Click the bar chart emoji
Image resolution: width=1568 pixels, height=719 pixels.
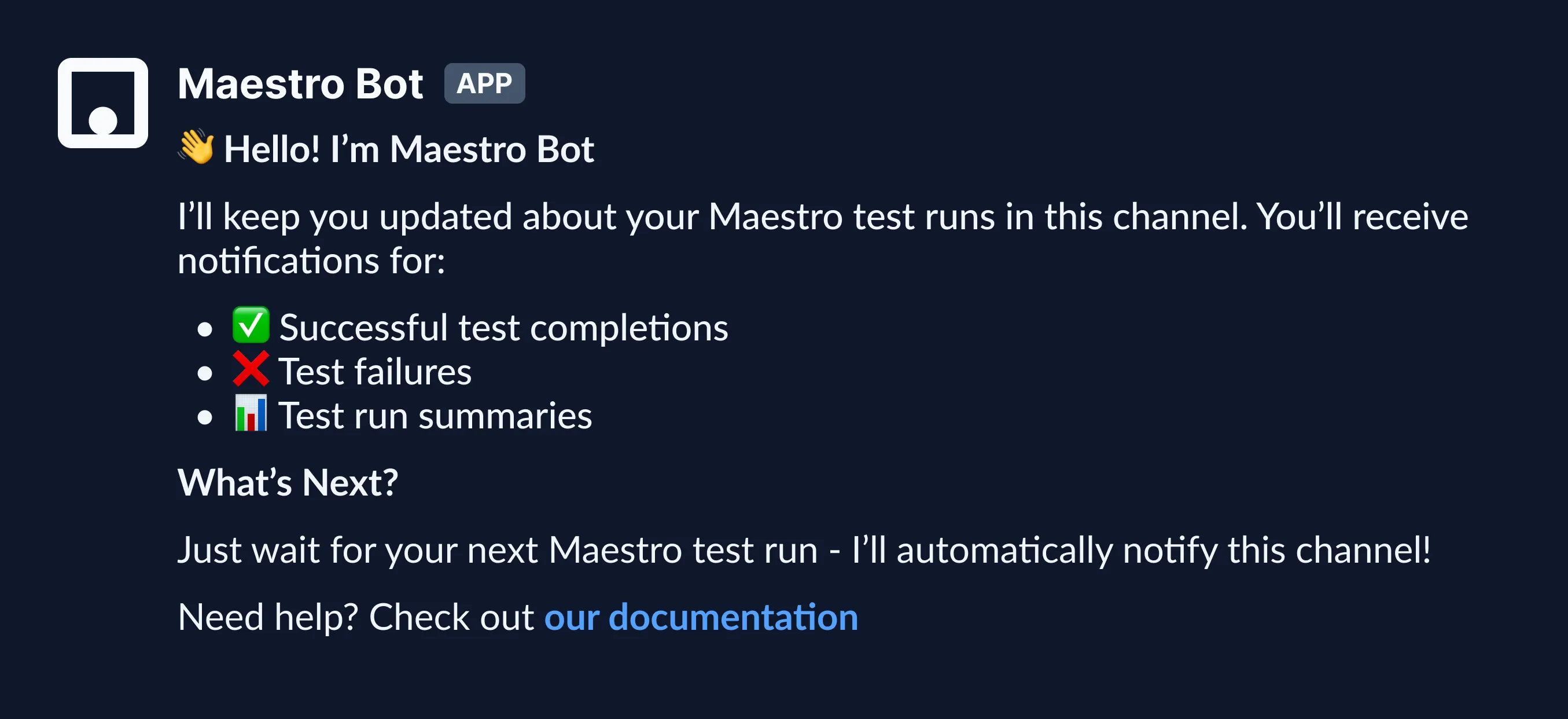click(250, 414)
